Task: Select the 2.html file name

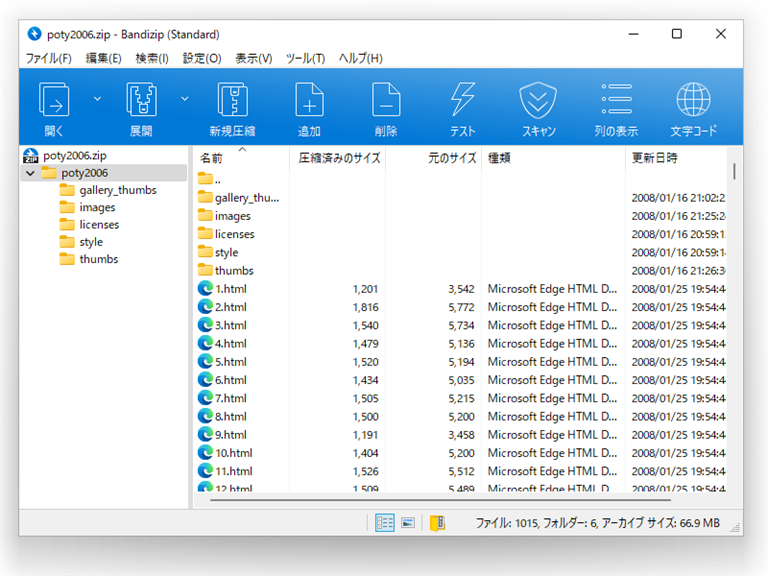Action: (231, 307)
